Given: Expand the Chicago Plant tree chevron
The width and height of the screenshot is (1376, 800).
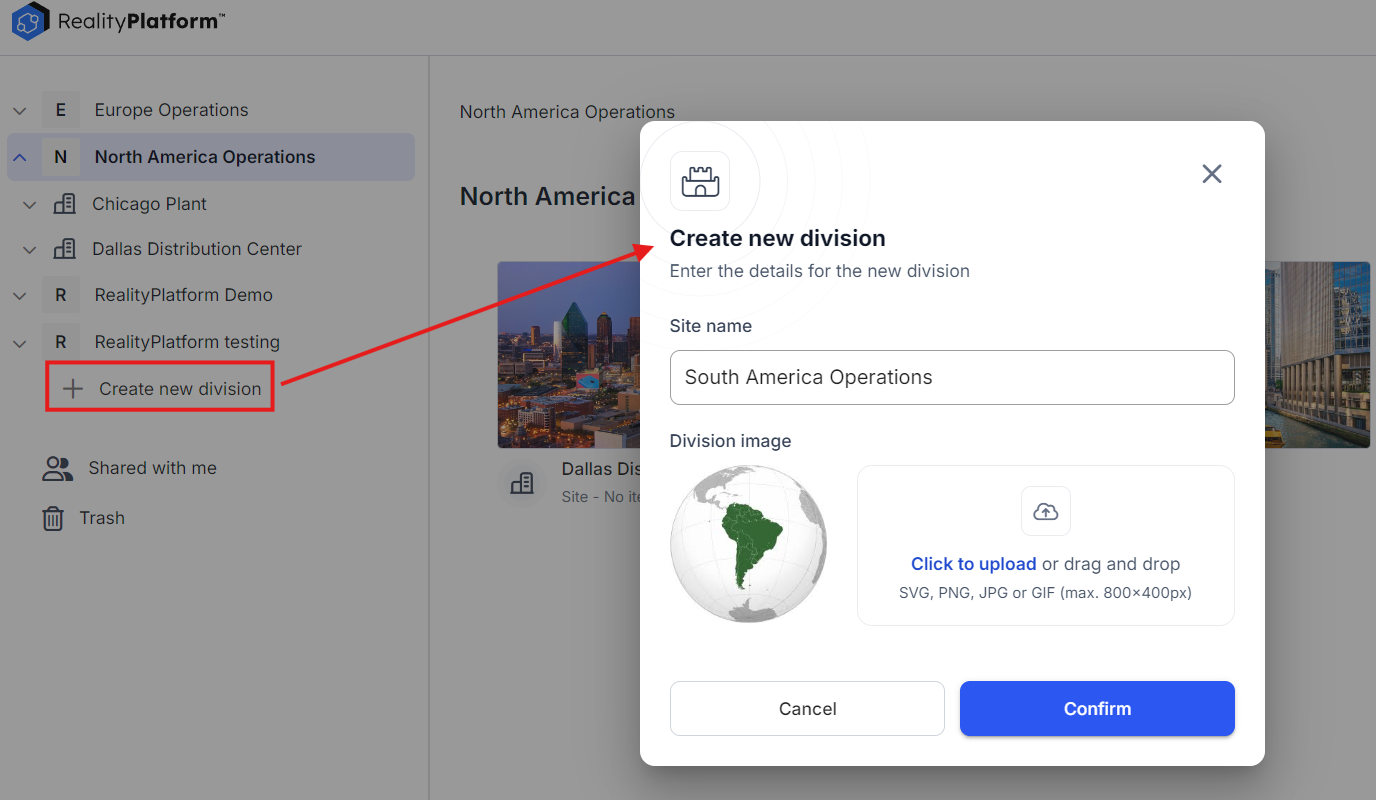Looking at the screenshot, I should pyautogui.click(x=30, y=205).
